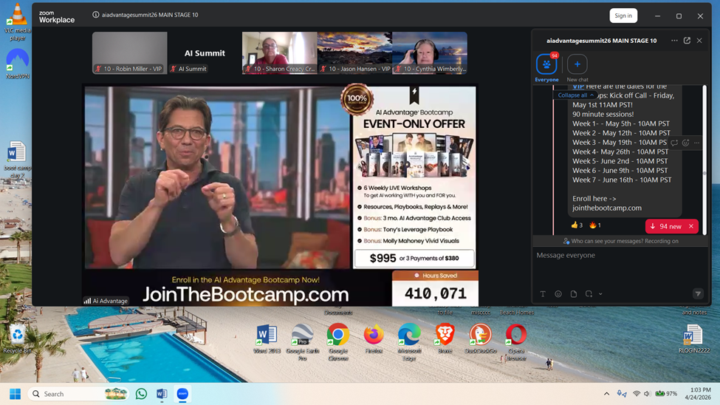The width and height of the screenshot is (720, 405).
Task: Open Recycle Bin on desktop
Action: 17,339
